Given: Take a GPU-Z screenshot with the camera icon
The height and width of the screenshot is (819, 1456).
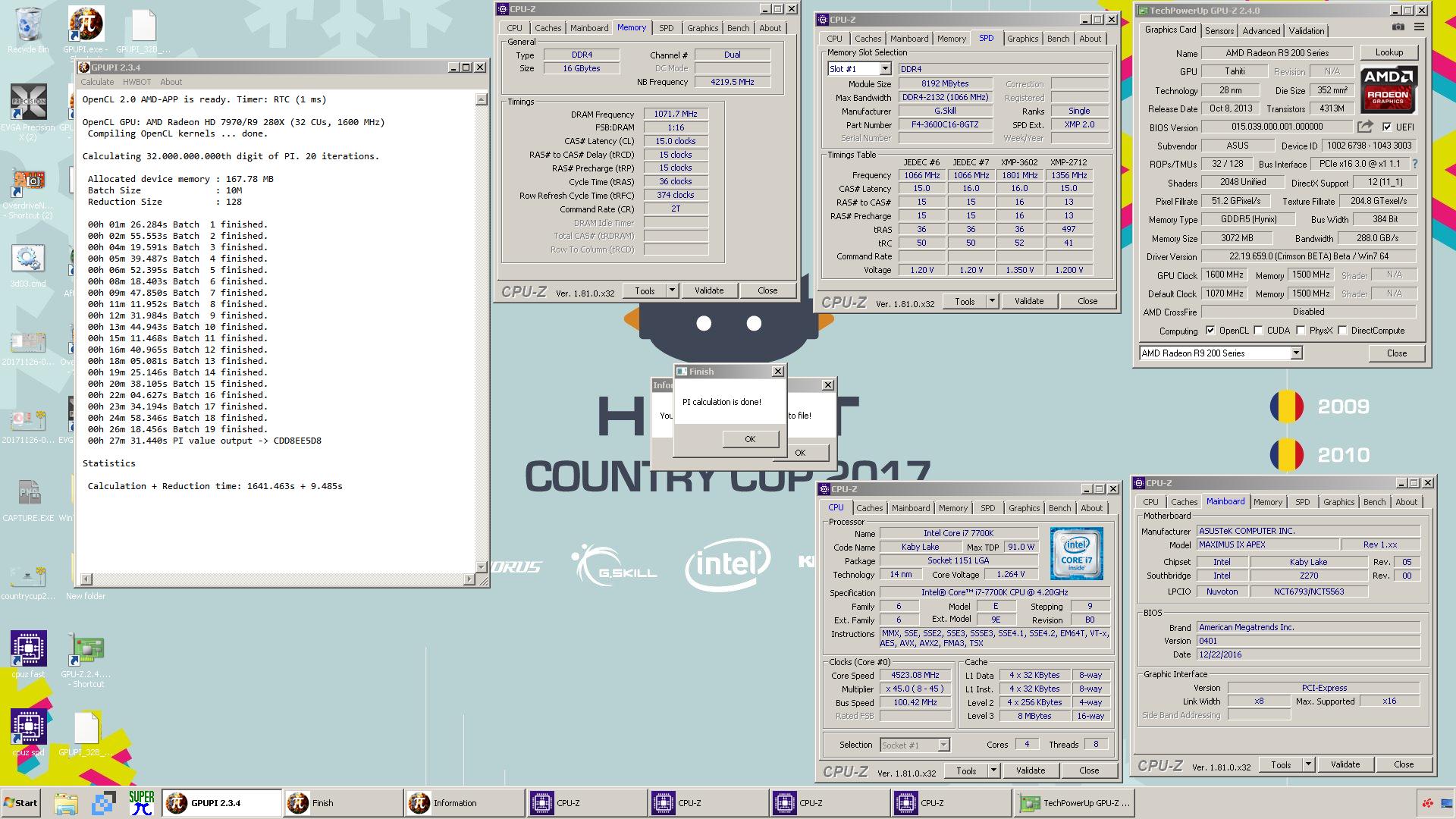Looking at the screenshot, I should (x=1398, y=27).
